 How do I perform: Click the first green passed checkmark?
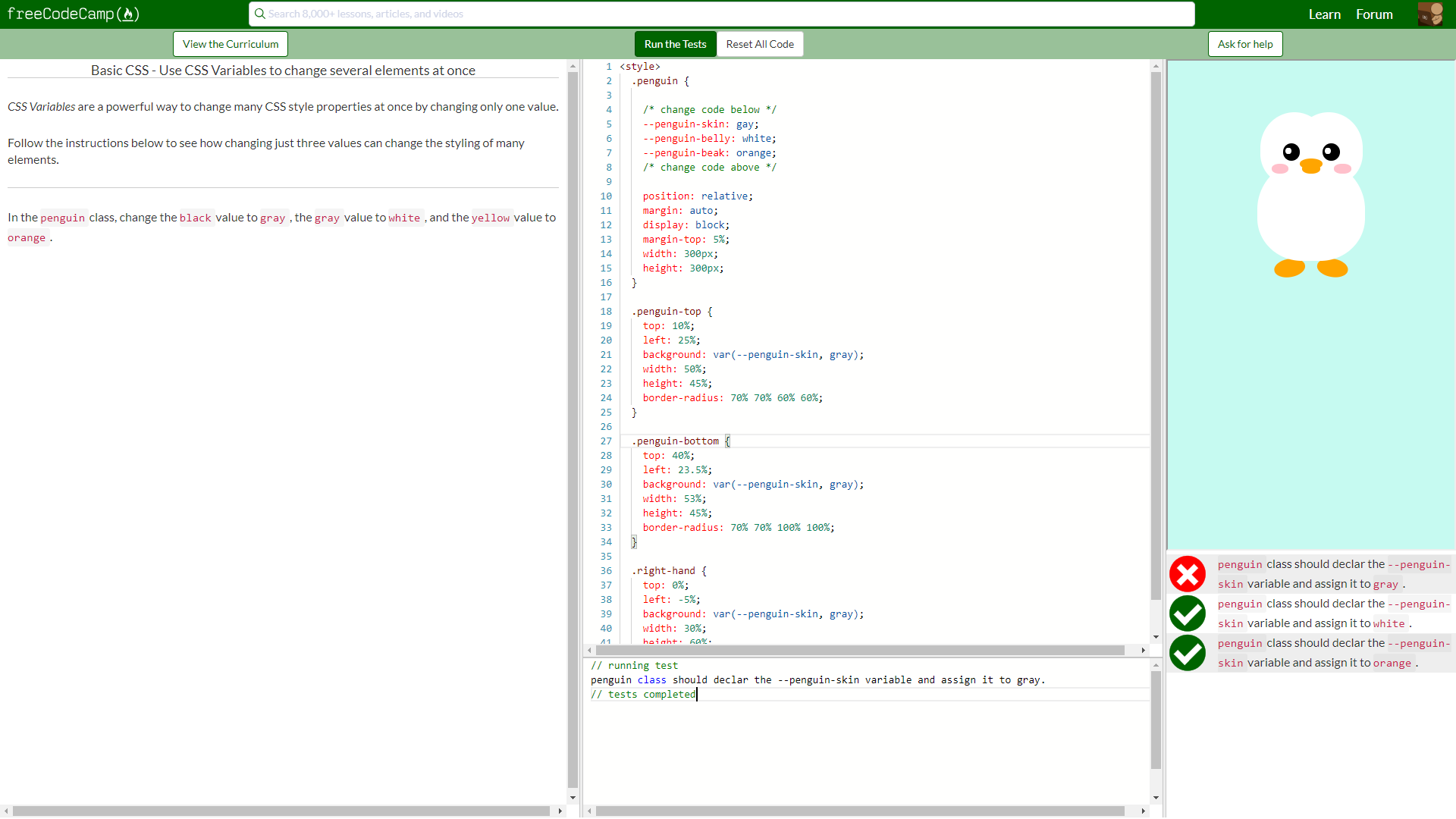click(1187, 613)
